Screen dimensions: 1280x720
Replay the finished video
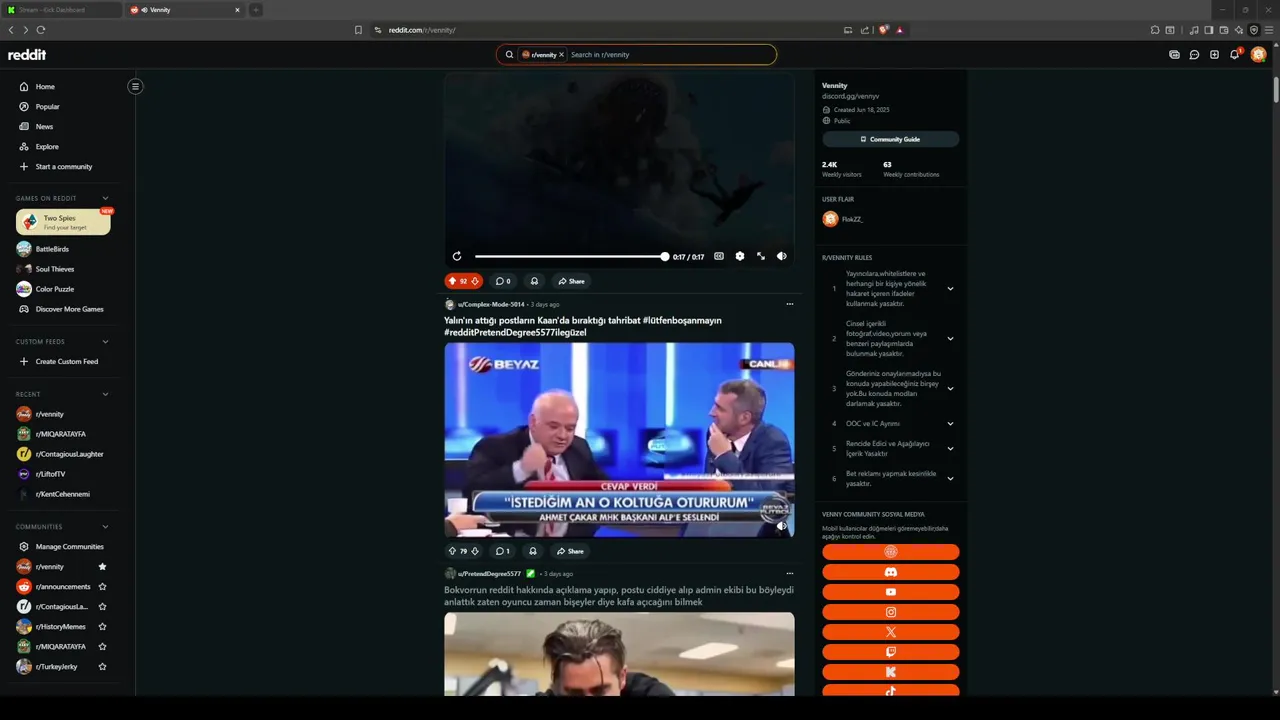(x=457, y=256)
